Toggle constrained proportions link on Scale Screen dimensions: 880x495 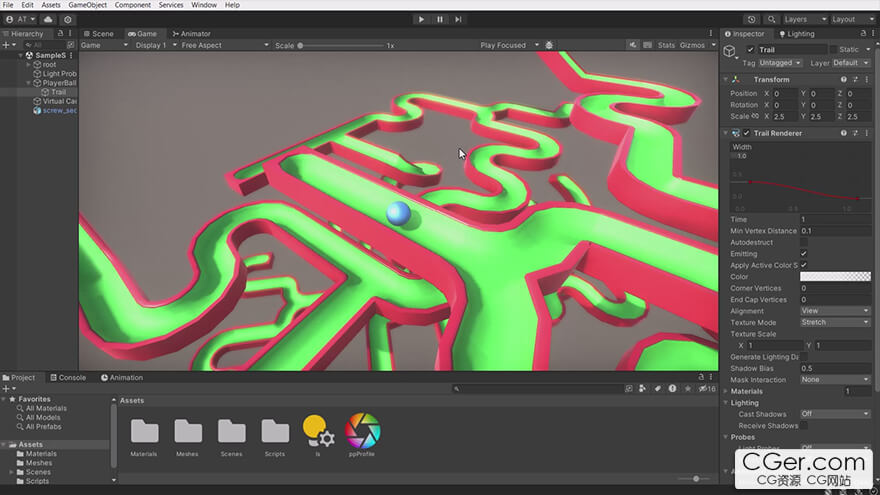755,116
